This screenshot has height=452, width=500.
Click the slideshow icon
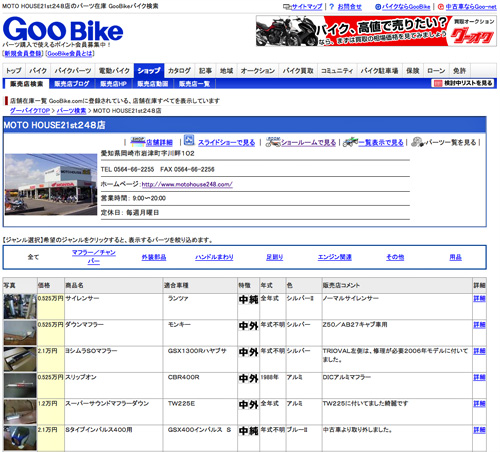pyautogui.click(x=189, y=140)
